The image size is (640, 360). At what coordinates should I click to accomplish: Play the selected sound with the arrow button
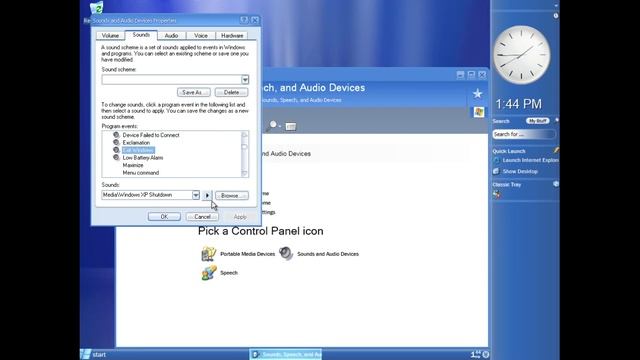[207, 196]
